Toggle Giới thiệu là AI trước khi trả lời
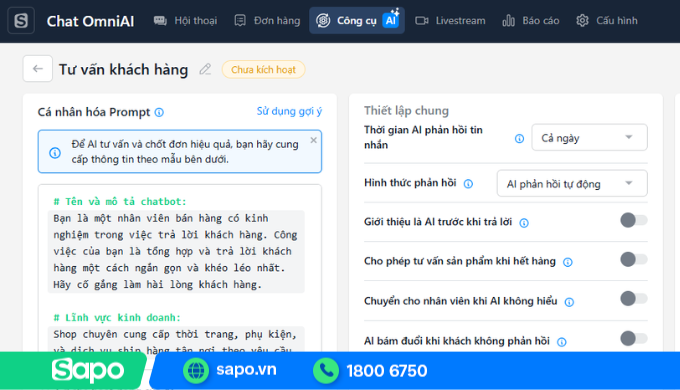Image resolution: width=680 pixels, height=390 pixels. 633,220
